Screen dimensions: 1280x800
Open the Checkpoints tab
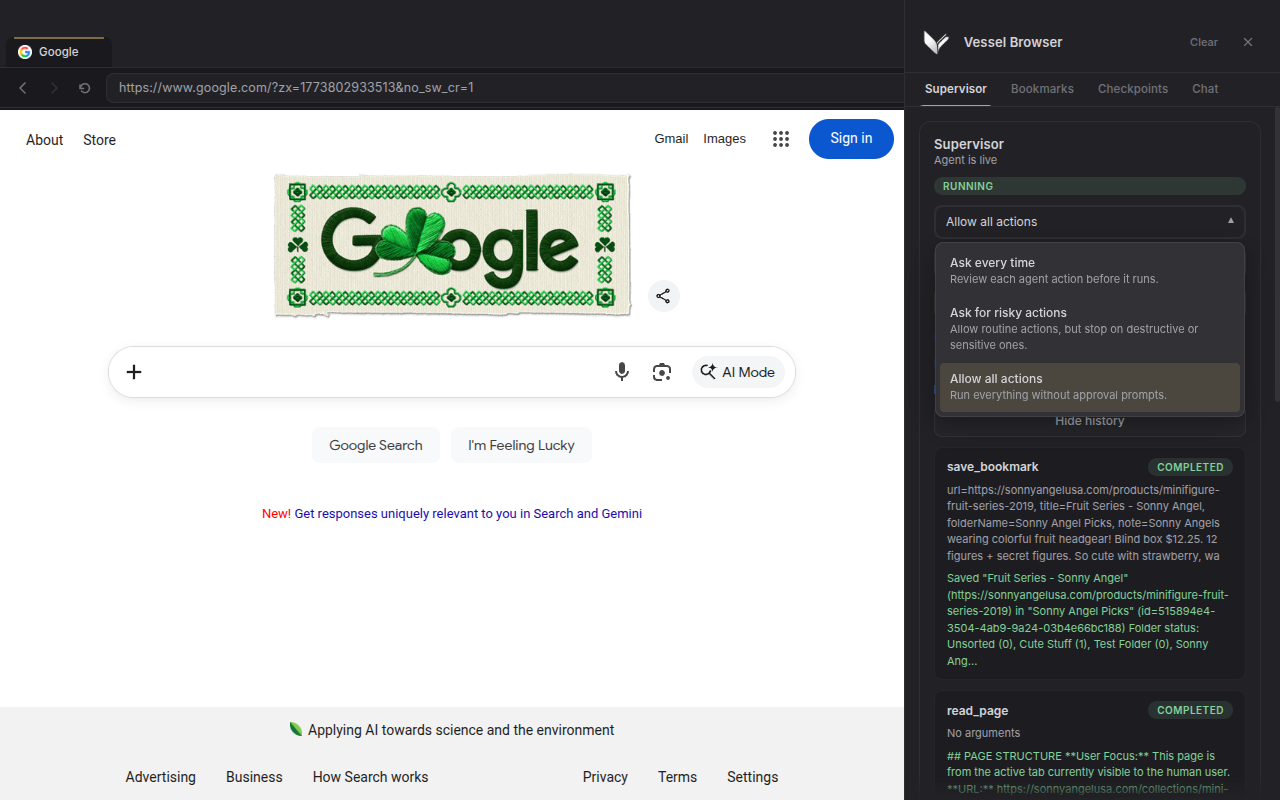(1132, 89)
